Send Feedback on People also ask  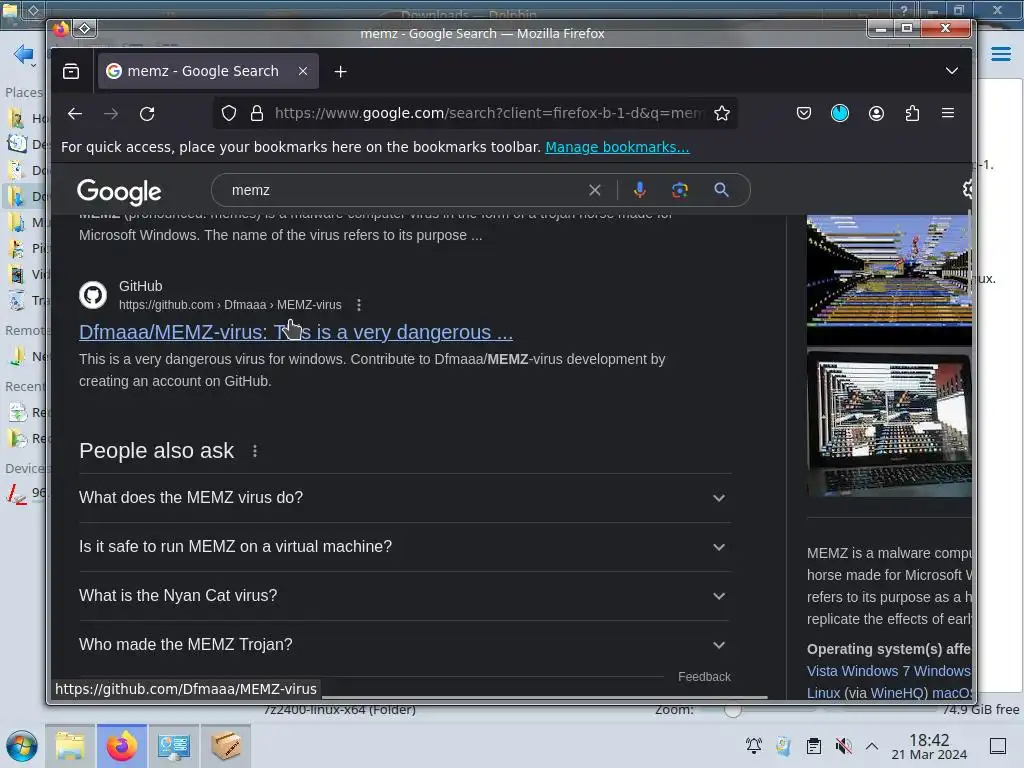pos(704,677)
